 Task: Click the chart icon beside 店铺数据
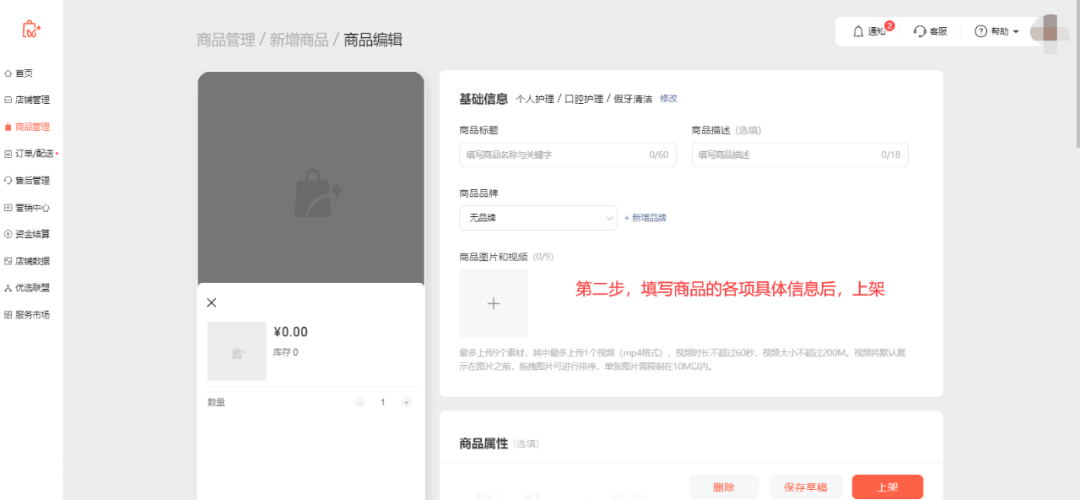pos(8,261)
